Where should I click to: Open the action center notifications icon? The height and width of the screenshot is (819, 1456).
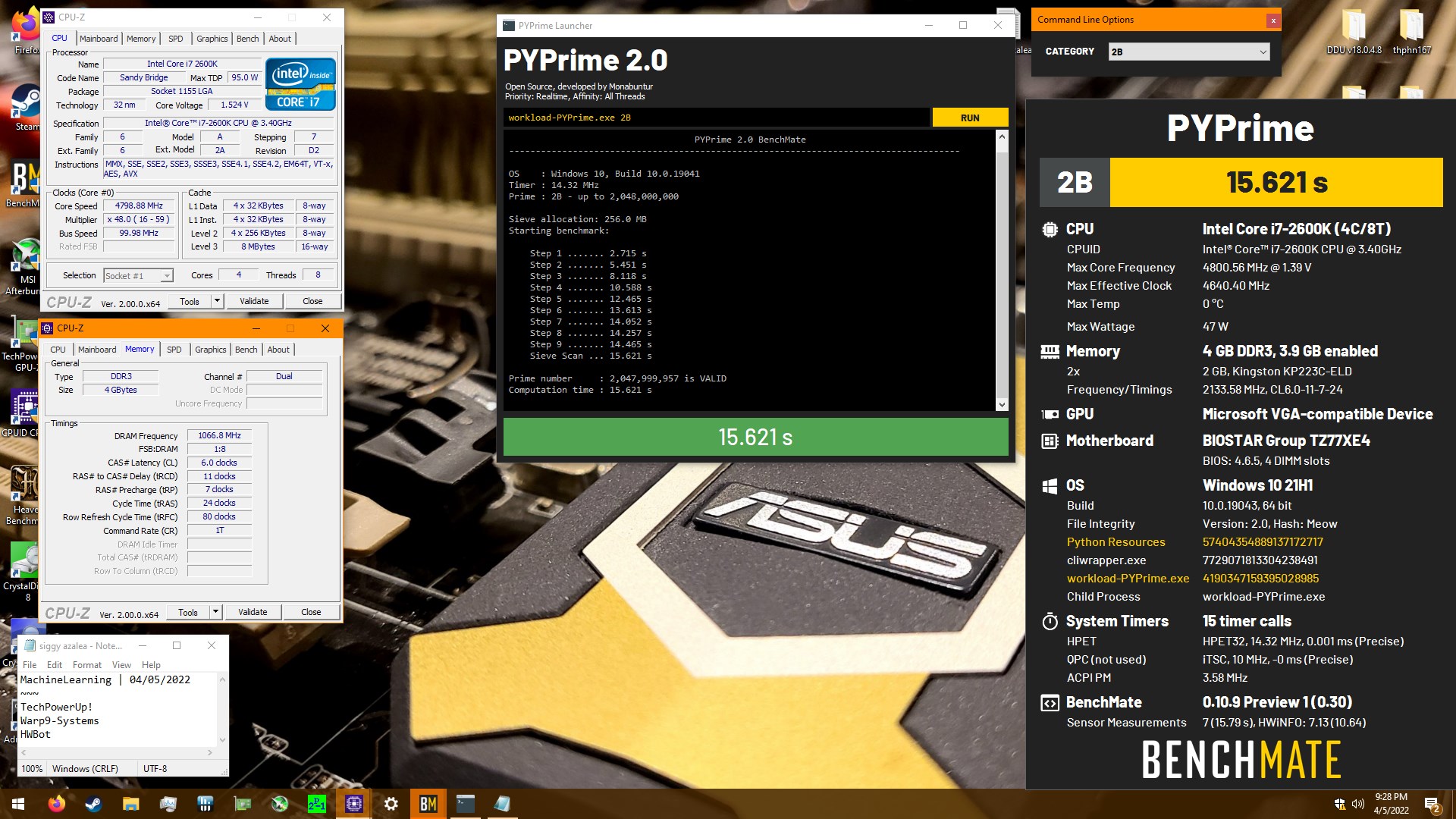[1432, 804]
